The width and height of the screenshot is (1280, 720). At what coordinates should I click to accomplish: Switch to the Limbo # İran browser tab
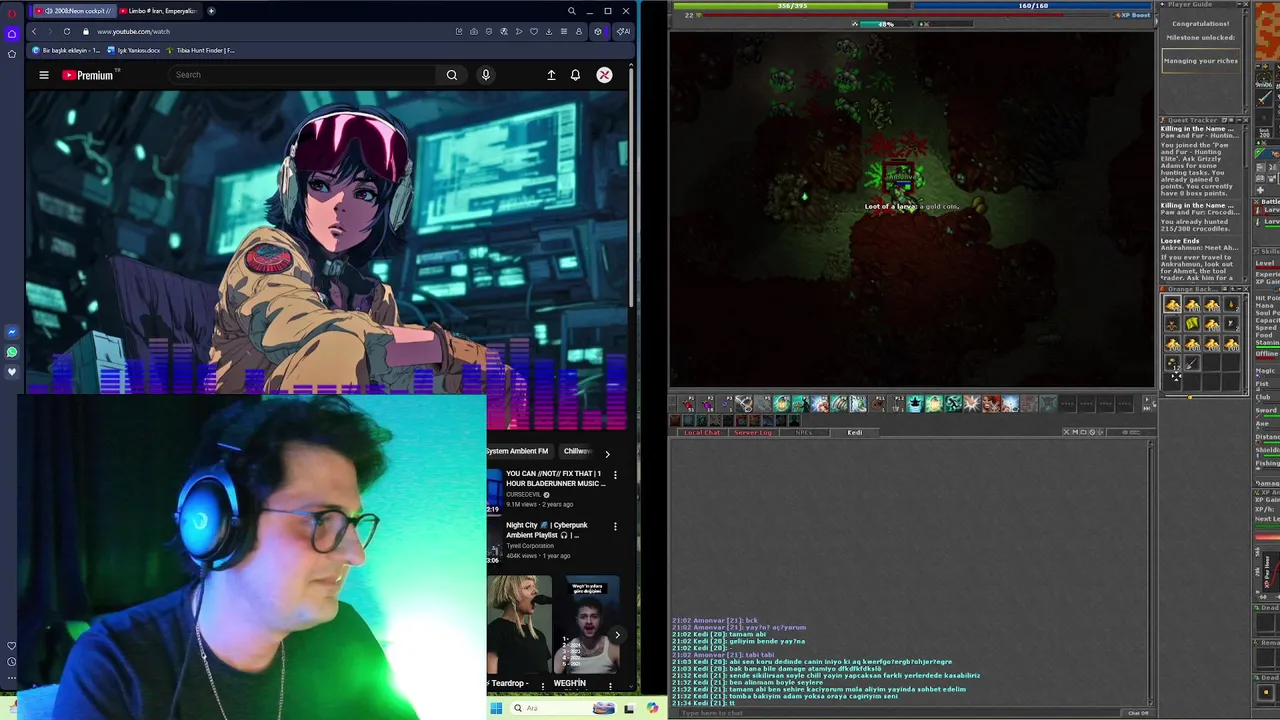[160, 11]
